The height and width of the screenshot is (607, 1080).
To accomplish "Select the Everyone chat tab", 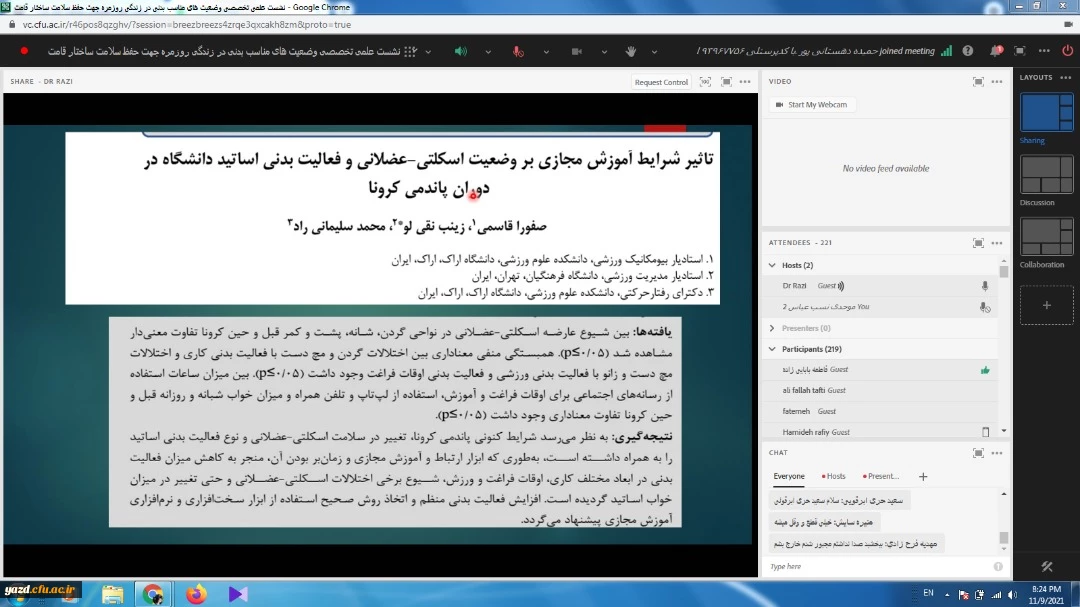I will tap(789, 477).
